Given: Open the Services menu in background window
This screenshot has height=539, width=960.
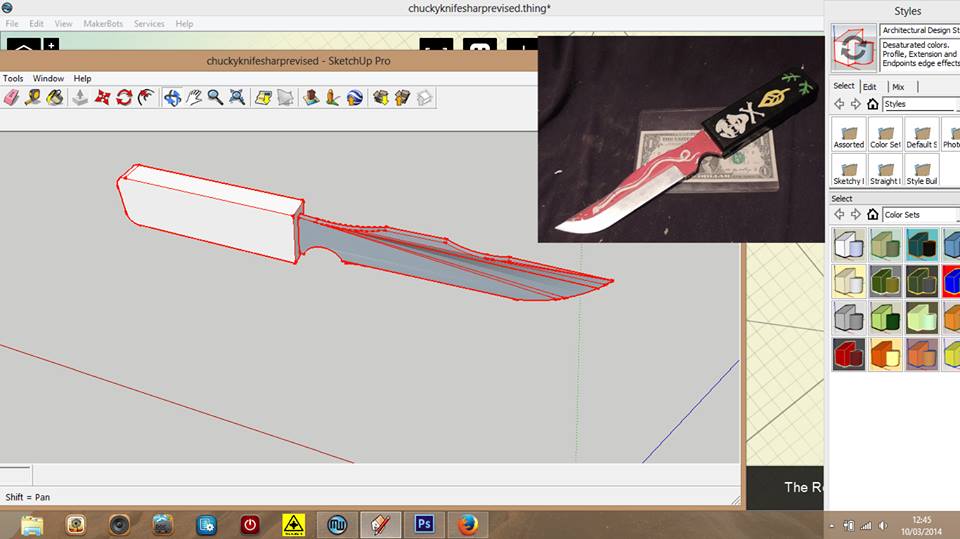Looking at the screenshot, I should 149,23.
